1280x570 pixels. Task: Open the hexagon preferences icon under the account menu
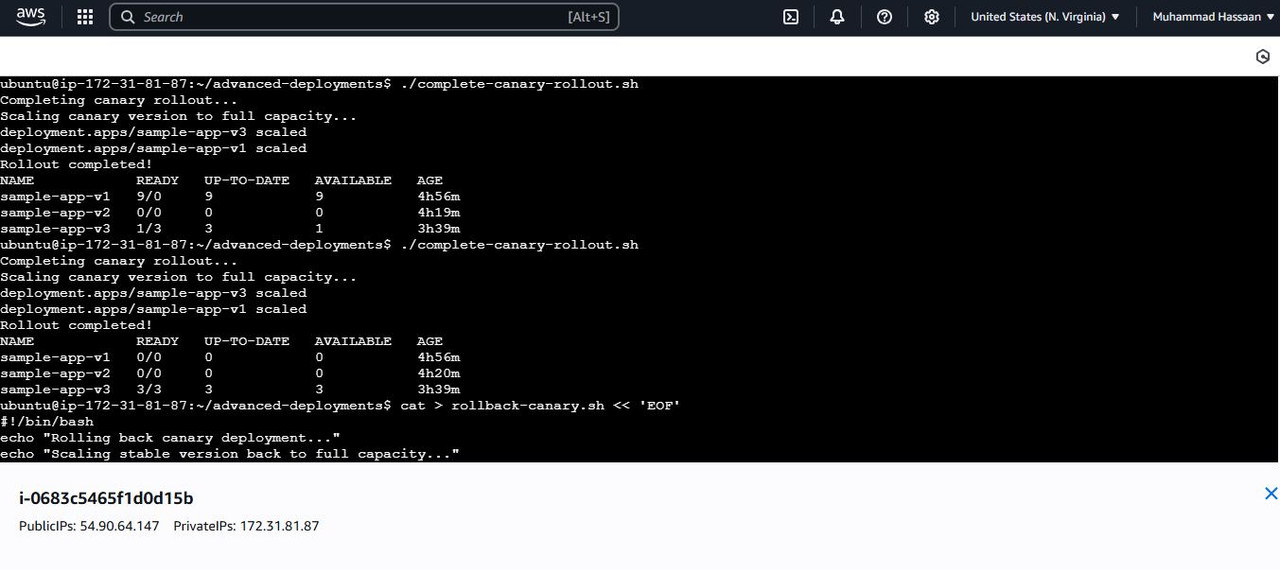click(x=1263, y=57)
